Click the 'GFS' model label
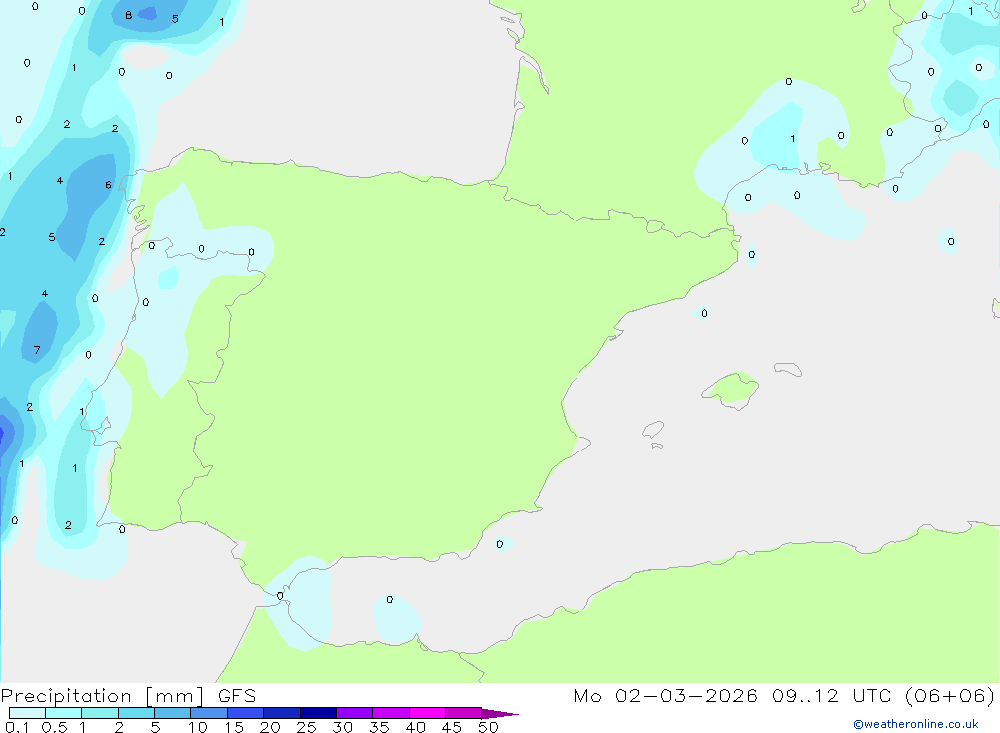The height and width of the screenshot is (733, 1000). point(237,696)
